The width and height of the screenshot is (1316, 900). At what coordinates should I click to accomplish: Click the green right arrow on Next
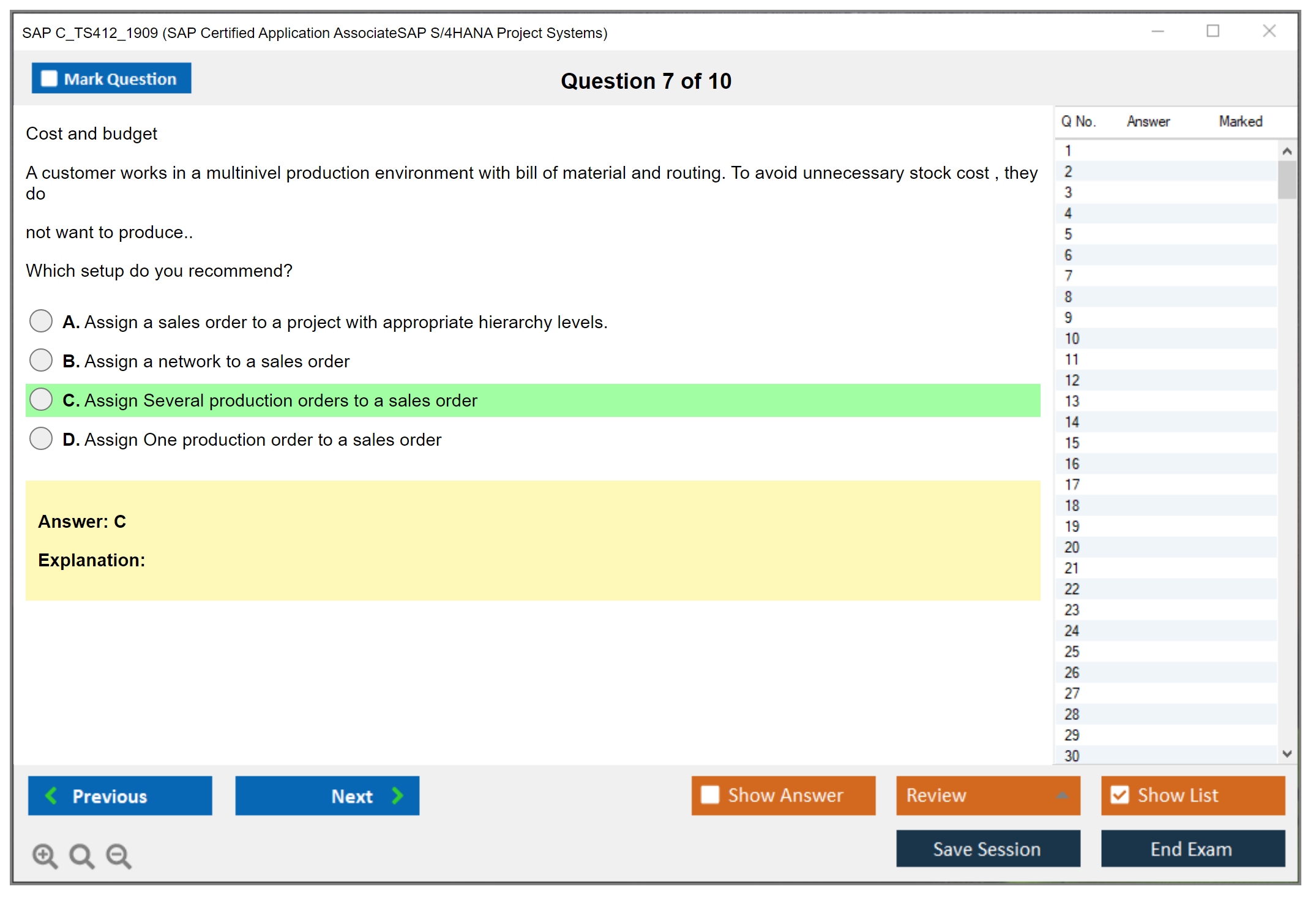click(397, 795)
